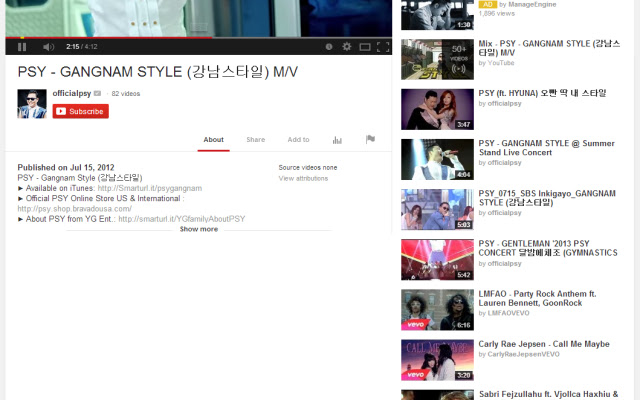The image size is (640, 400).
Task: Play the Mix PSY Gangnam Style playlist thumbnail
Action: pyautogui.click(x=437, y=59)
